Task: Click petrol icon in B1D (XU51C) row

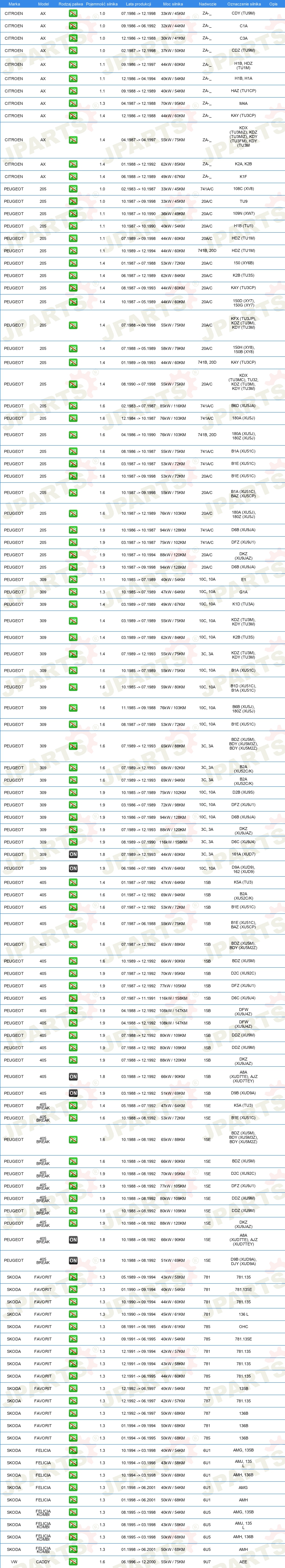Action: point(73,687)
